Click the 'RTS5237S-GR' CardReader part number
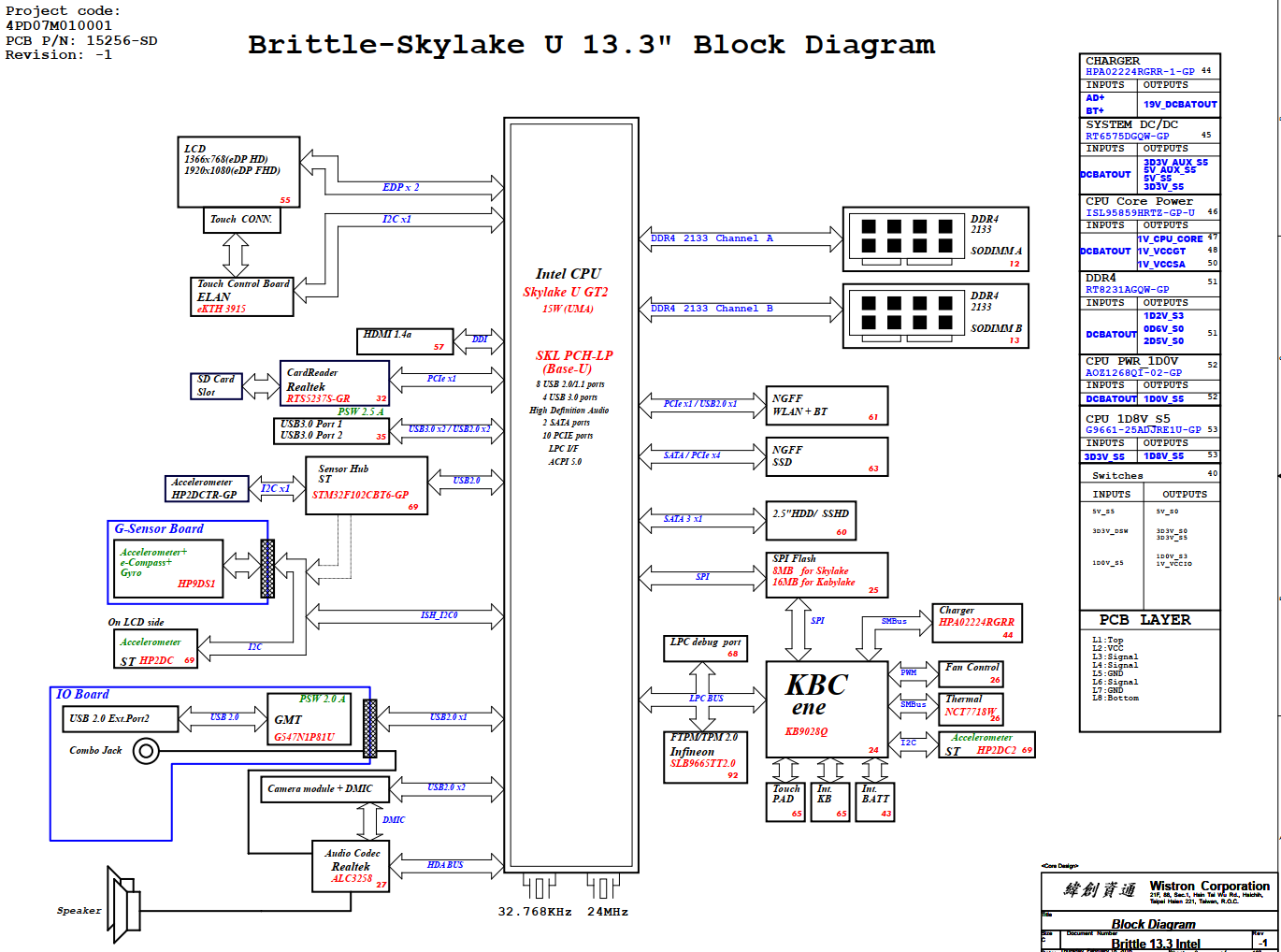Screen dimensions: 1281x952 318,398
